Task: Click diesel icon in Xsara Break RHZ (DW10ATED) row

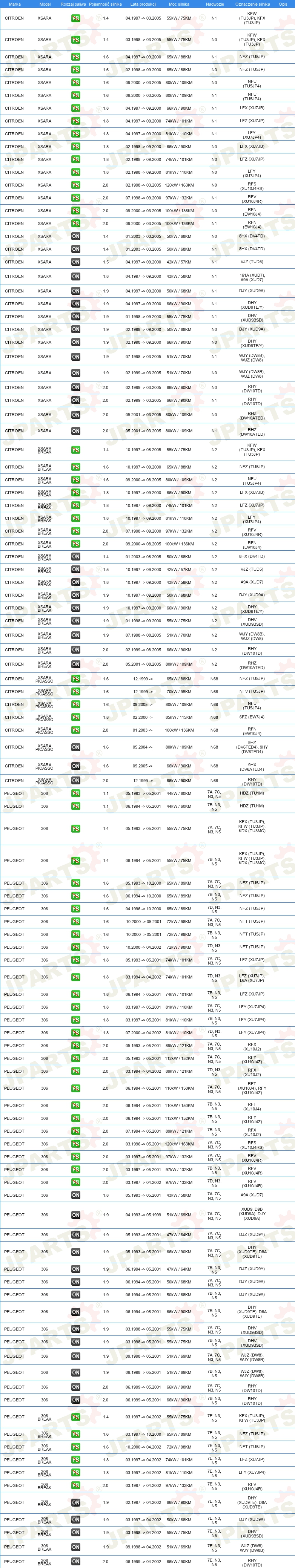Action: coord(75,664)
